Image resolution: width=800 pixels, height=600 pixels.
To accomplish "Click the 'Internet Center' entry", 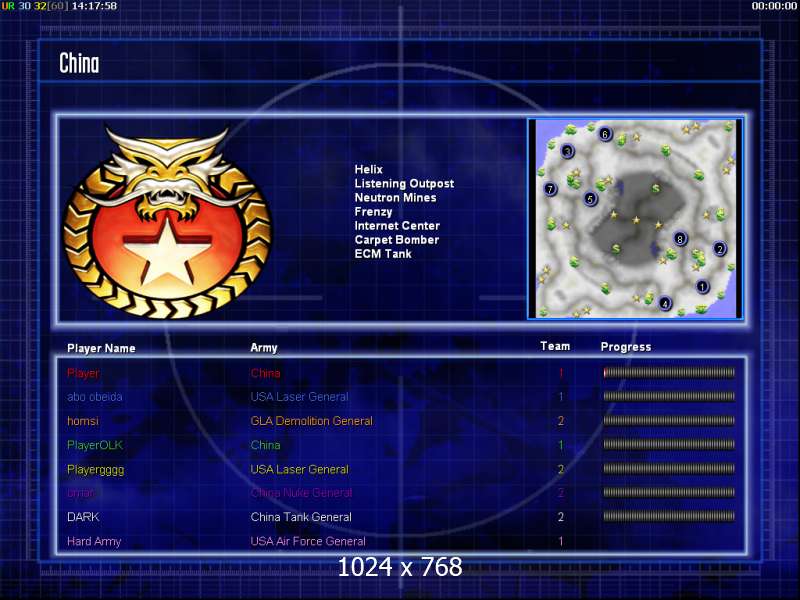I will pos(397,226).
